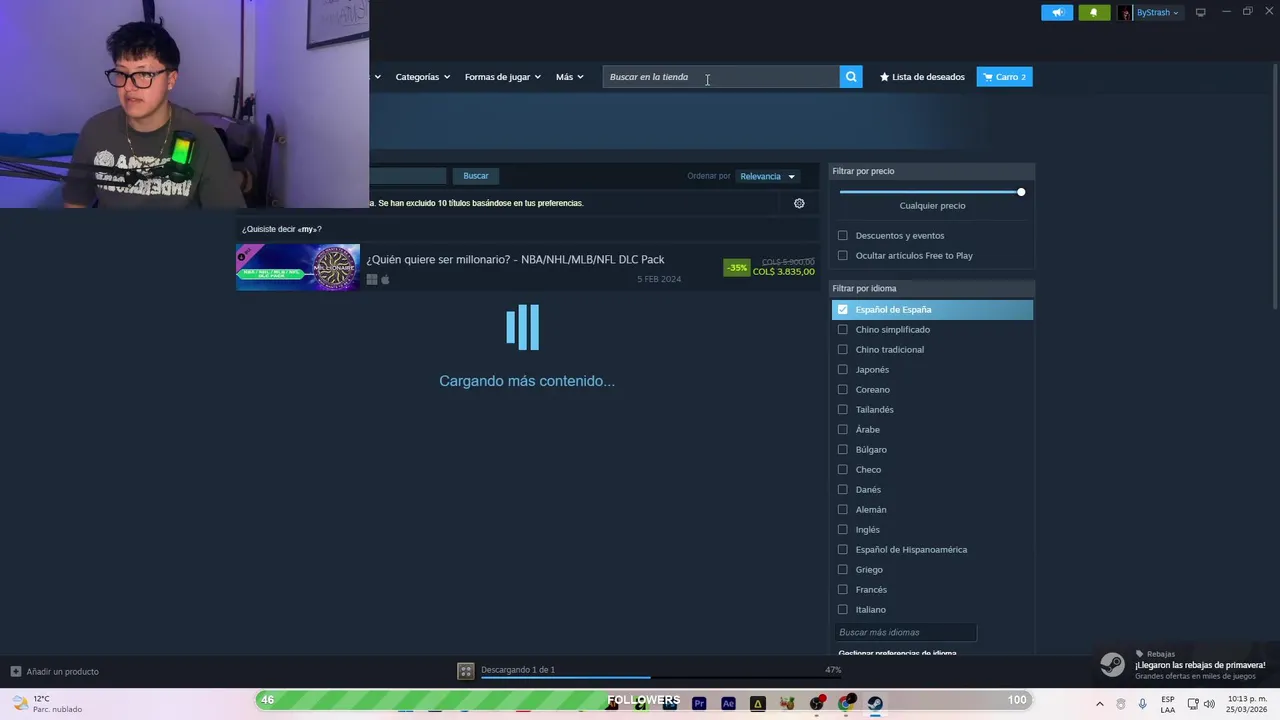
Task: Open the weather widget showing 12°C
Action: (x=48, y=704)
